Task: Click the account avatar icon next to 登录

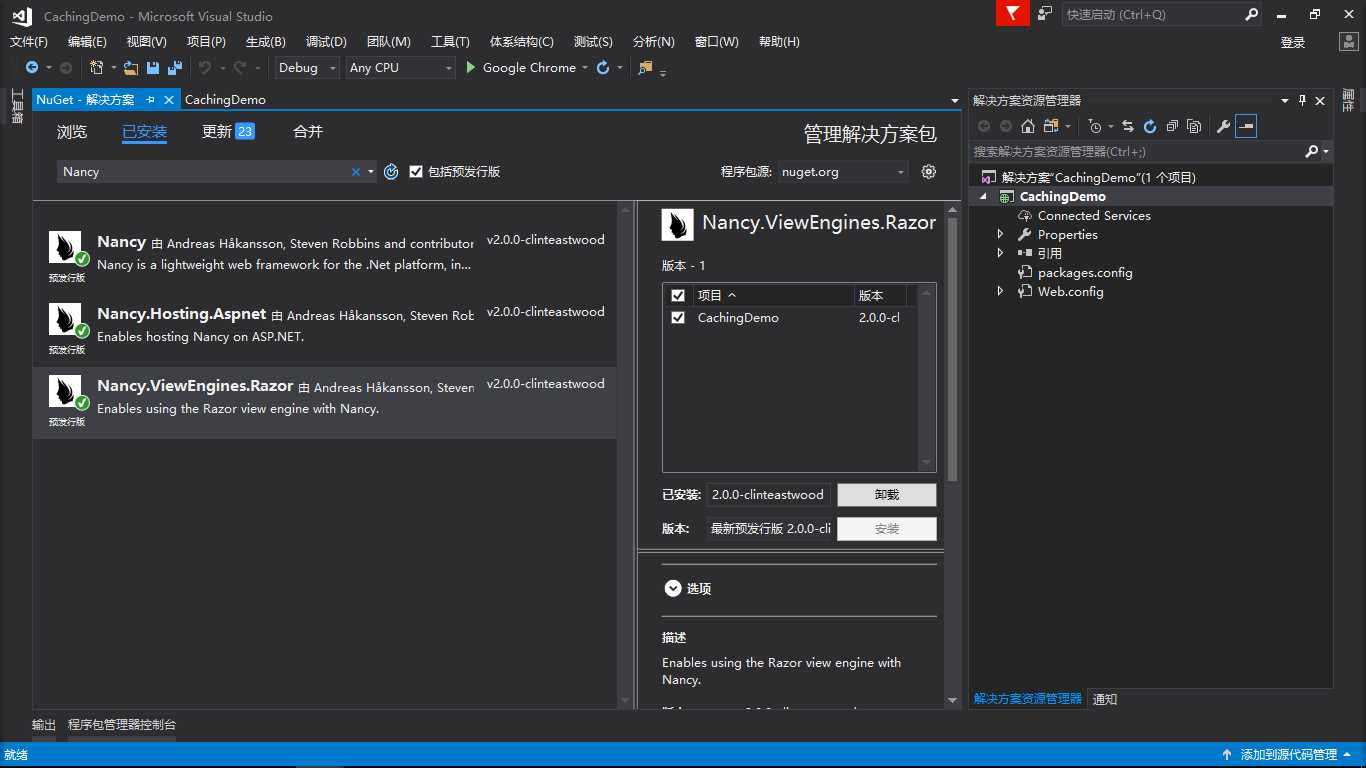Action: click(1347, 42)
